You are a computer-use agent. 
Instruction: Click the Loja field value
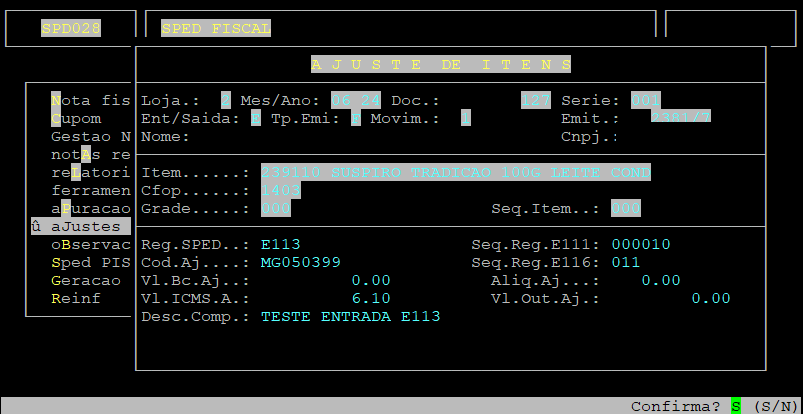[226, 101]
